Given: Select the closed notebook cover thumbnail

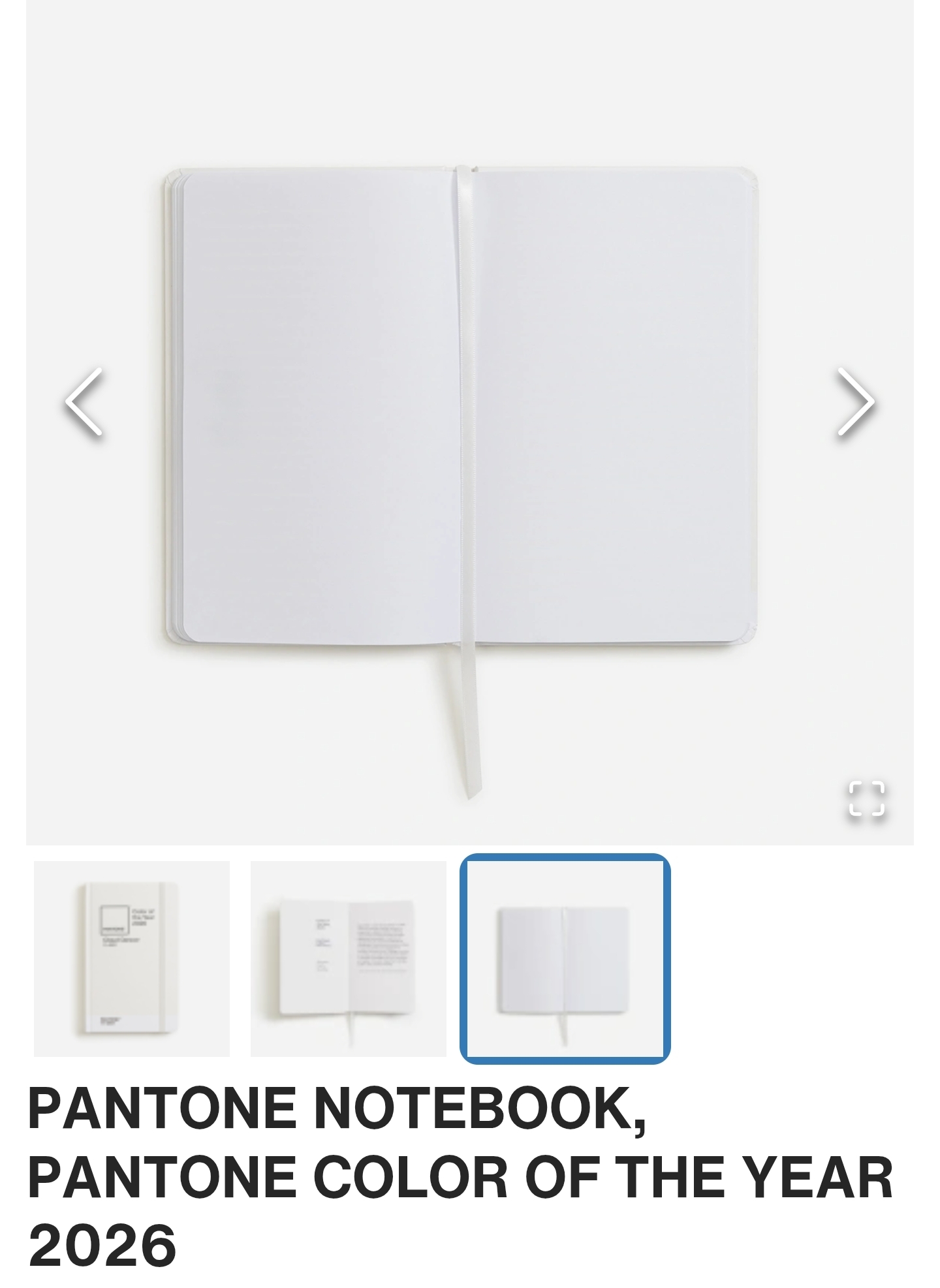Looking at the screenshot, I should [132, 958].
